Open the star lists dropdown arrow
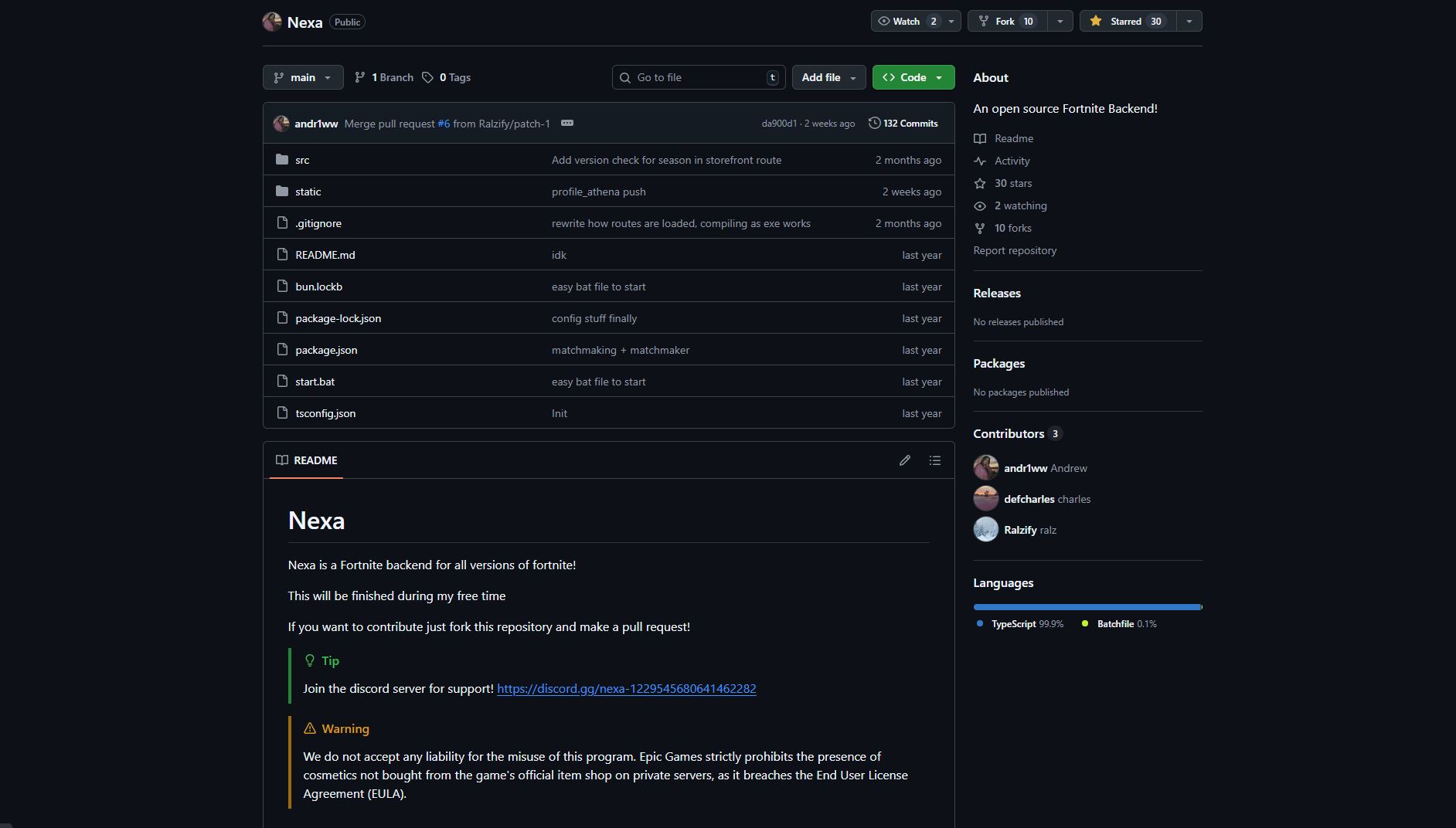This screenshot has width=1456, height=828. coord(1189,22)
